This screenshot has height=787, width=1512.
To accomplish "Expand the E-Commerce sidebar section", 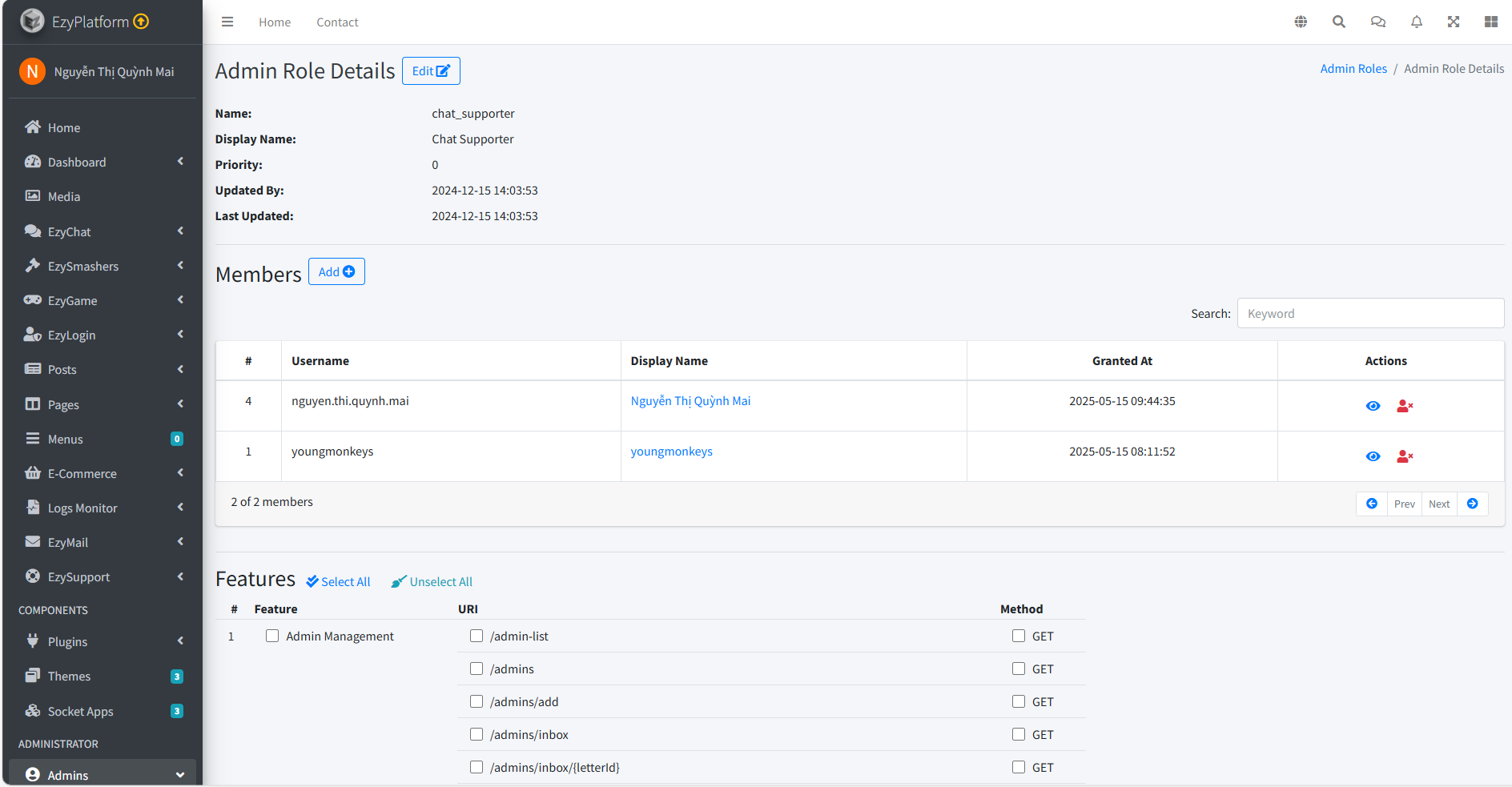I will coord(103,473).
